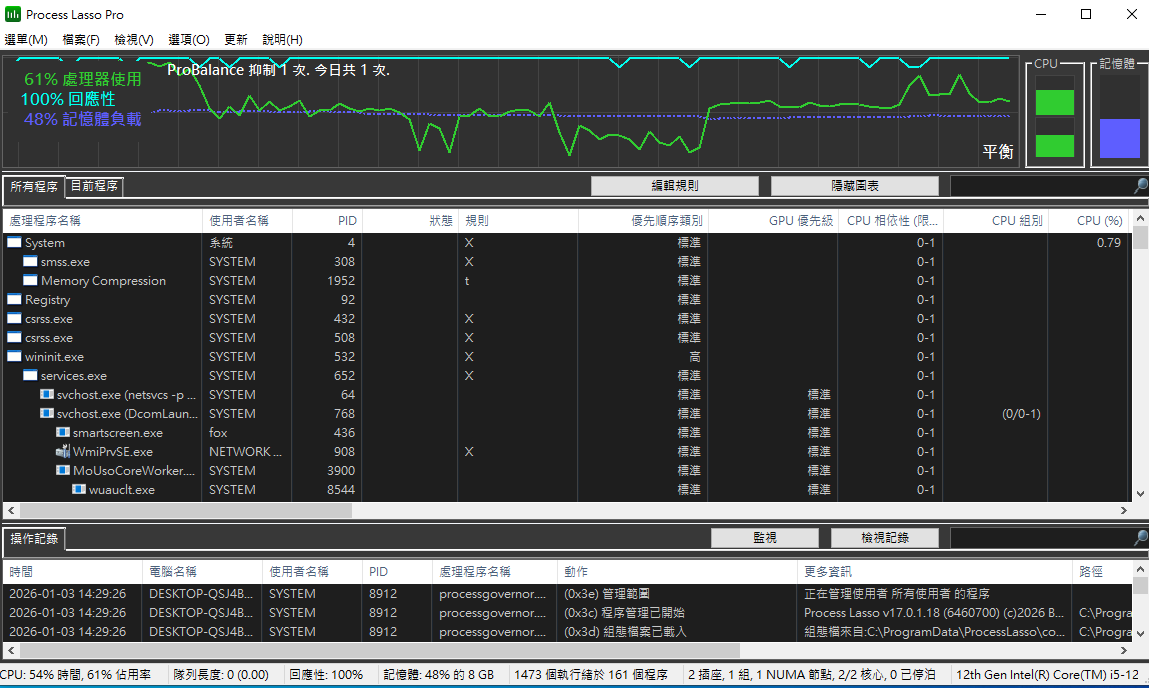Screen dimensions: 1149x688
Task: Focus the process list search field
Action: (1041, 186)
